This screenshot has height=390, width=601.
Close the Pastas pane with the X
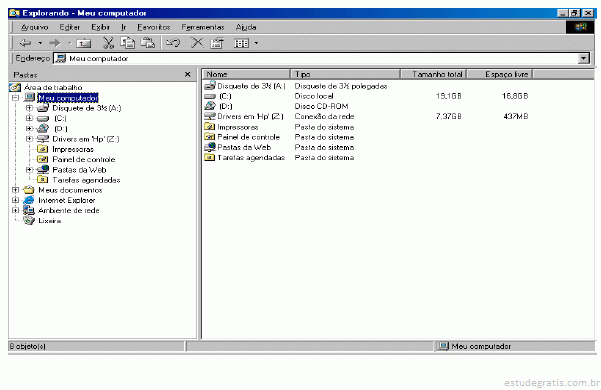pyautogui.click(x=187, y=74)
